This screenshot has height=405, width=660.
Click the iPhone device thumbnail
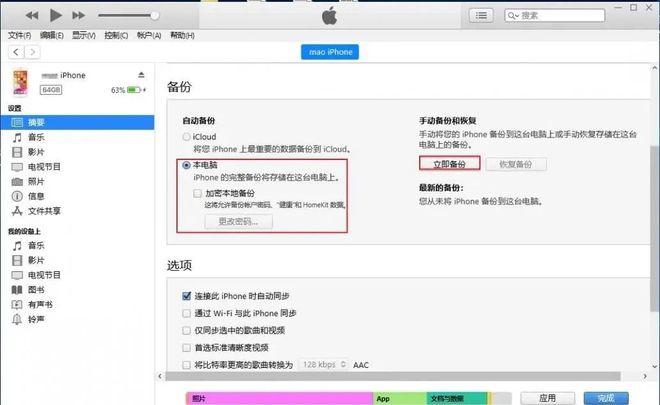[x=20, y=82]
